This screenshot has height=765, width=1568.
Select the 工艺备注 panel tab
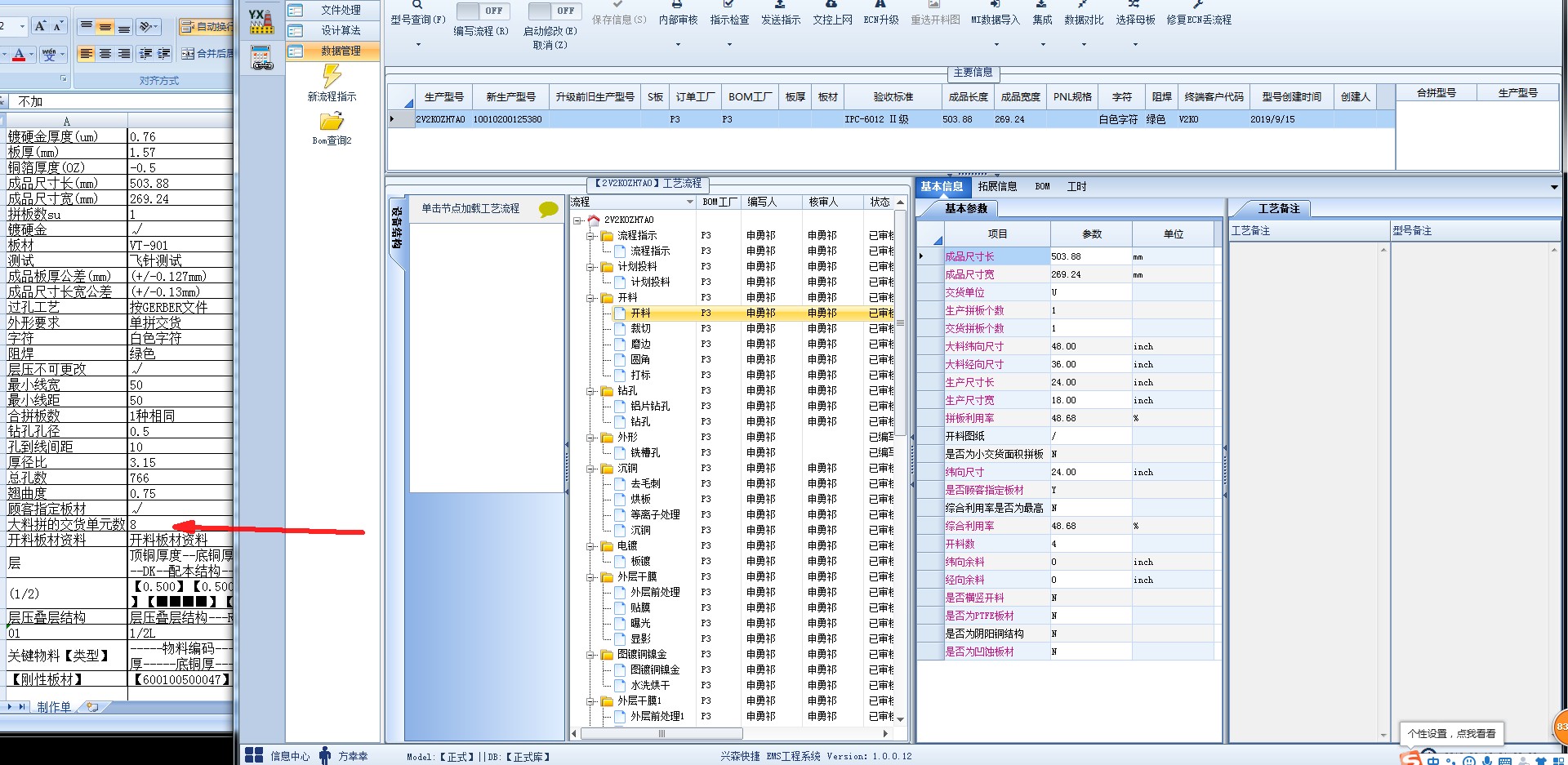click(1278, 209)
